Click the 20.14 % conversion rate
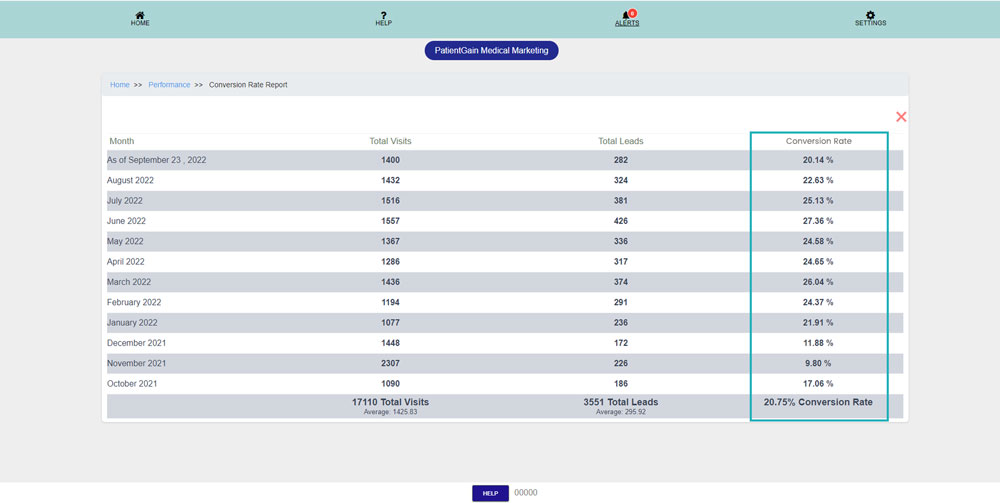The image size is (1000, 503). tap(818, 160)
